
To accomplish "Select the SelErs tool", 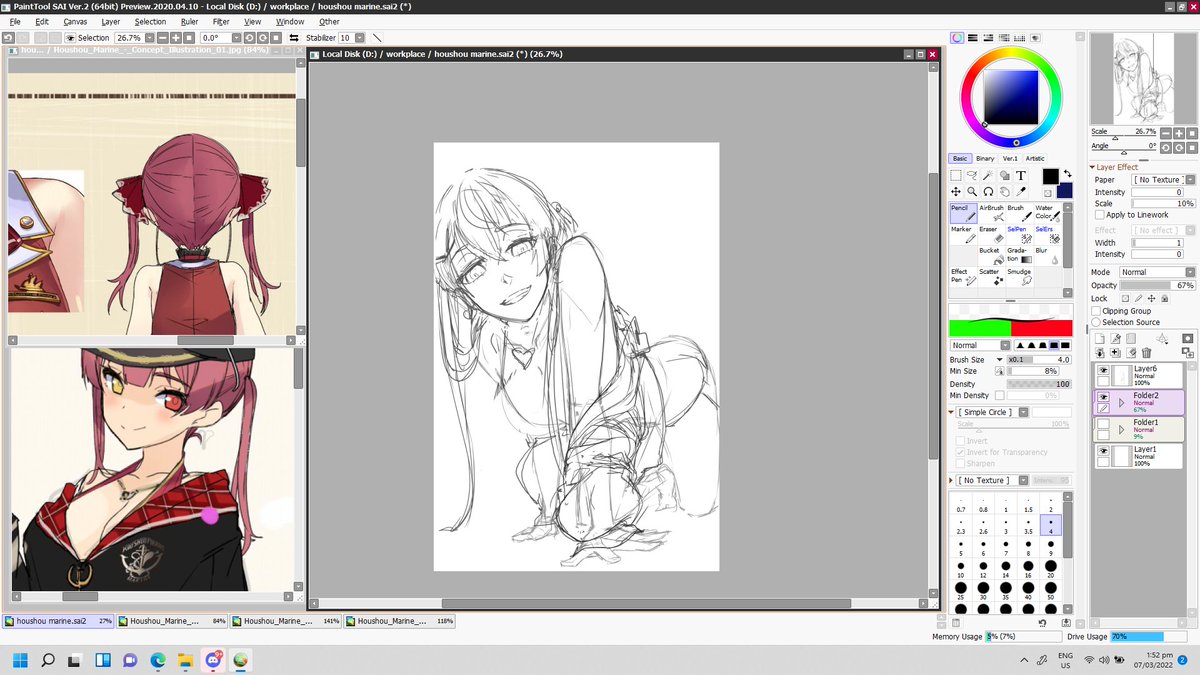I will coord(1046,235).
